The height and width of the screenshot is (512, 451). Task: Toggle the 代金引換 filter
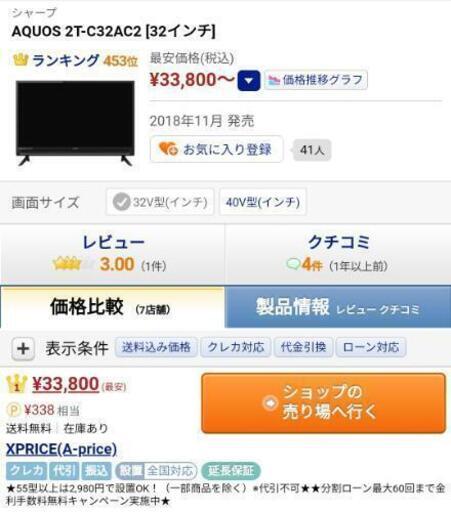point(303,347)
